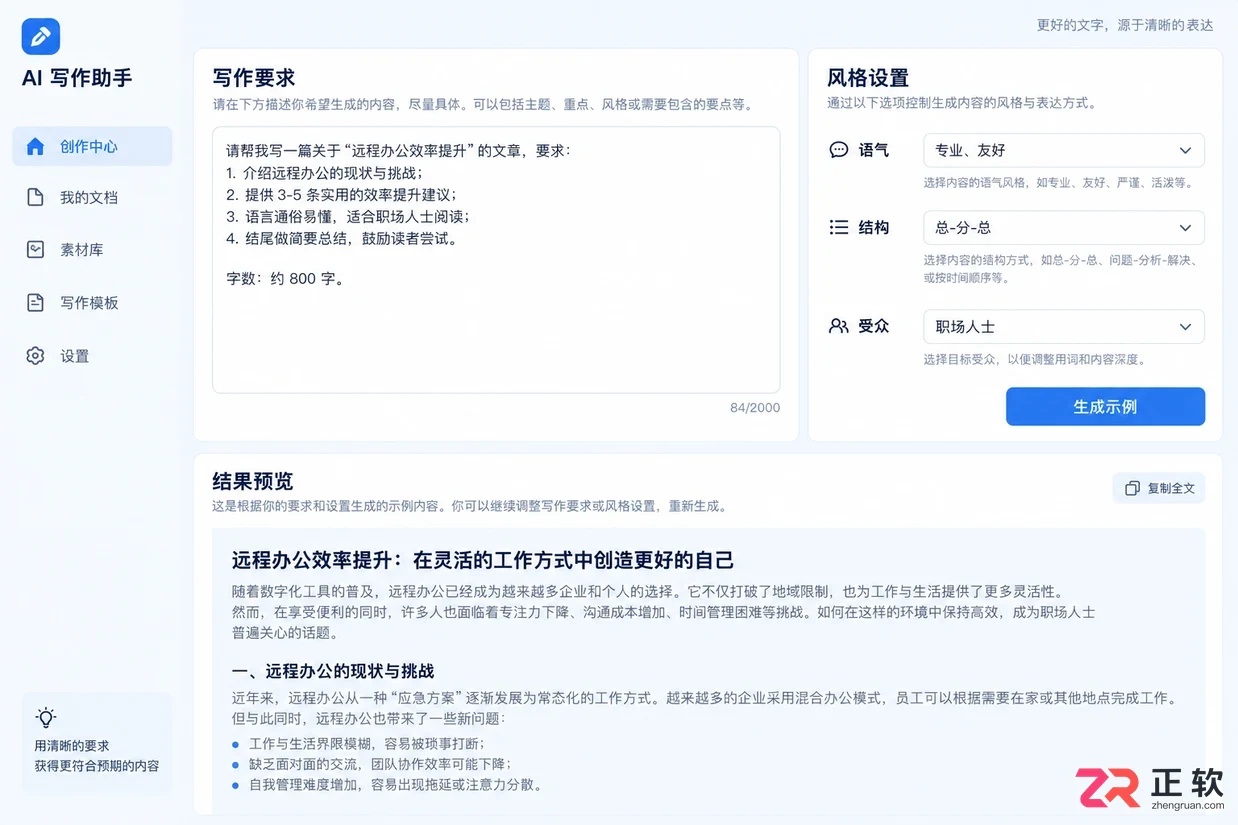Click the 84/2000 character counter
The image size is (1238, 825).
(x=755, y=408)
